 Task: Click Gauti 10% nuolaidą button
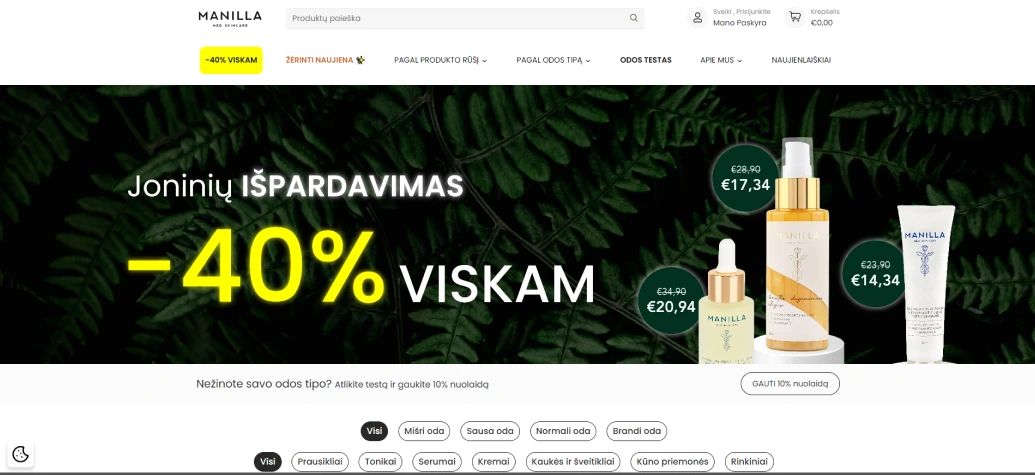tap(790, 384)
